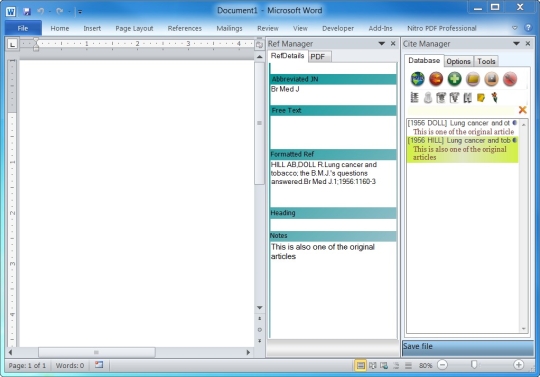Click the blue-green globe icon in Cite Manager

coord(418,79)
